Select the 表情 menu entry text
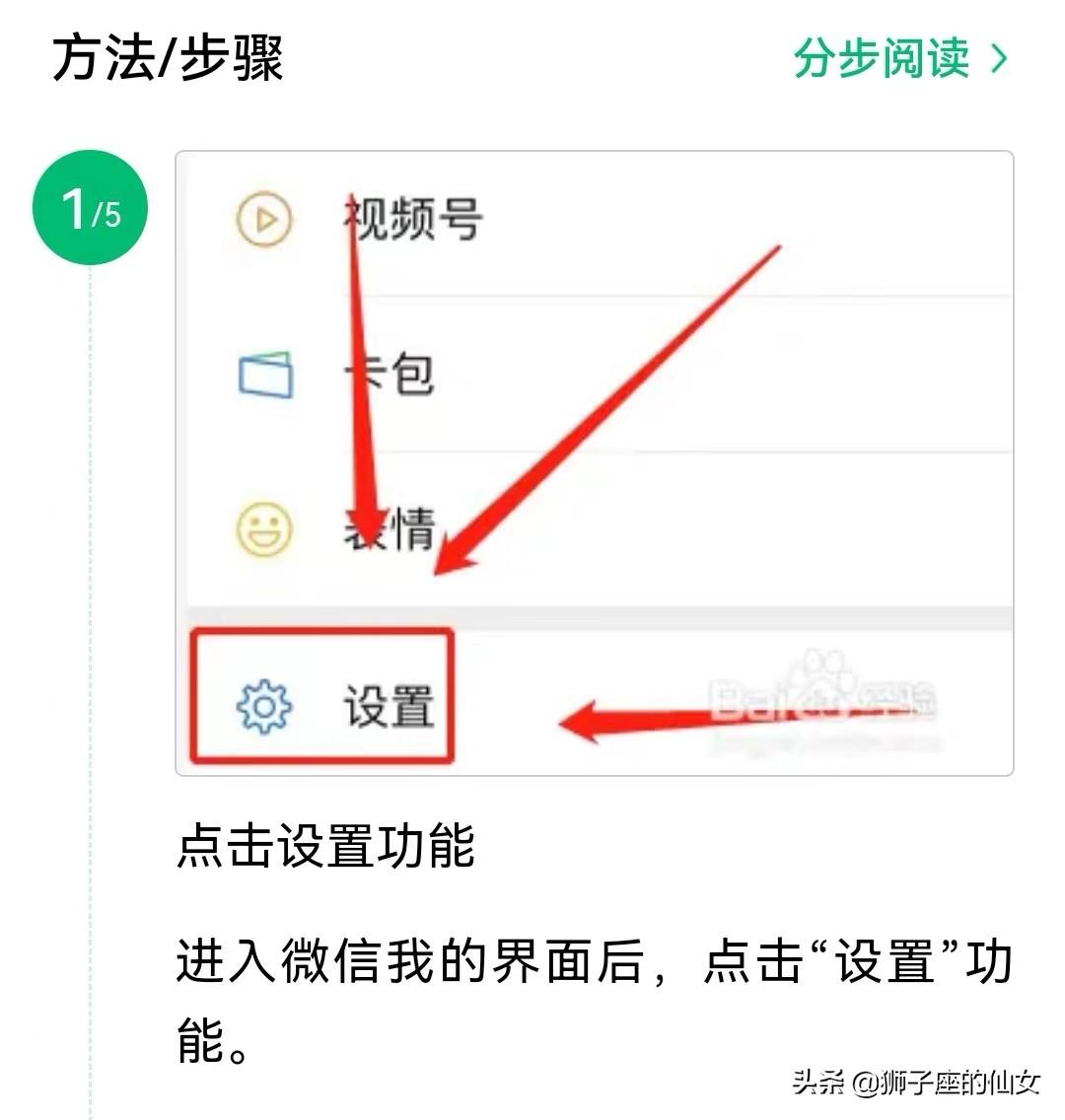This screenshot has height=1120, width=1065. point(389,528)
